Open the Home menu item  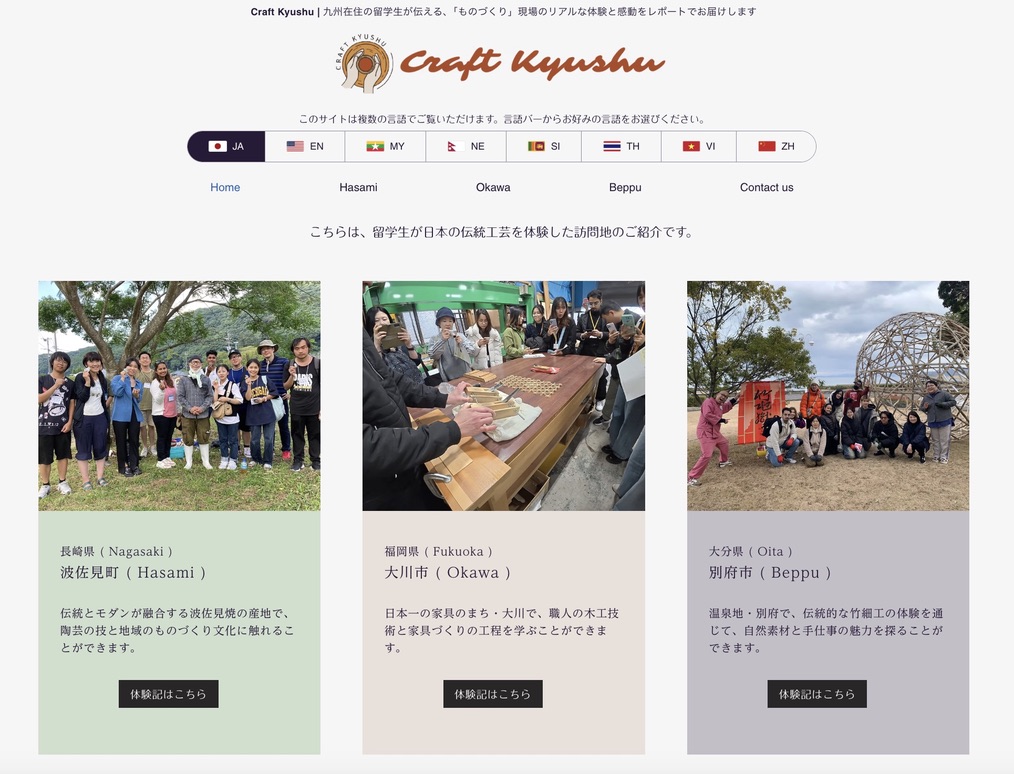[225, 188]
